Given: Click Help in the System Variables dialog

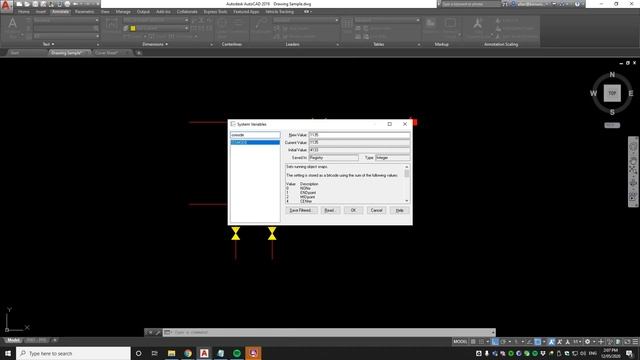Looking at the screenshot, I should click(400, 210).
